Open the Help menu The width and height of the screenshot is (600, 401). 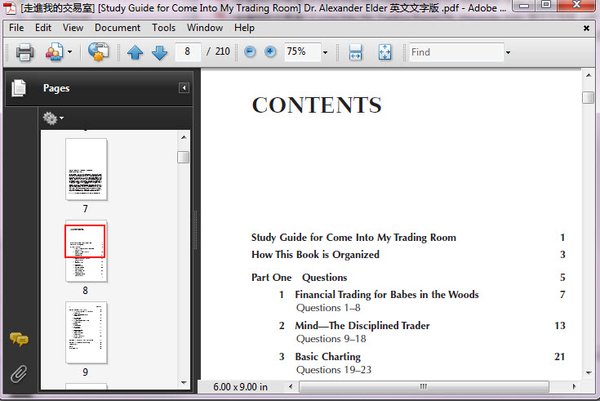[245, 28]
